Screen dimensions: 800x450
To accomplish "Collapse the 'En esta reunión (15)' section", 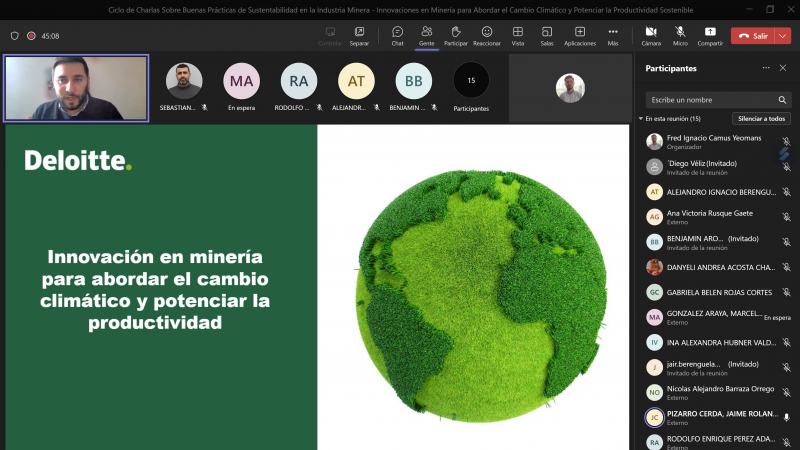I will (x=641, y=119).
